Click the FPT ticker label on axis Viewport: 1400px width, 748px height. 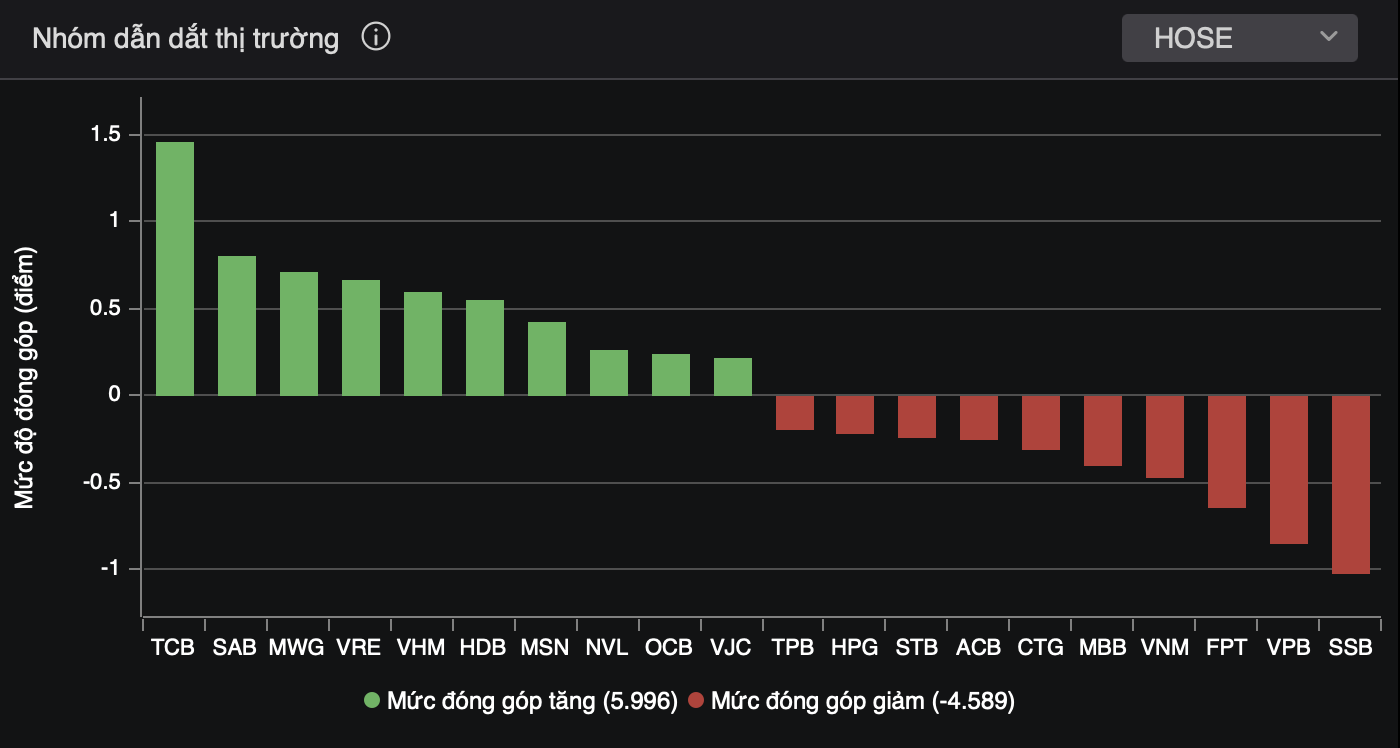click(x=1227, y=647)
